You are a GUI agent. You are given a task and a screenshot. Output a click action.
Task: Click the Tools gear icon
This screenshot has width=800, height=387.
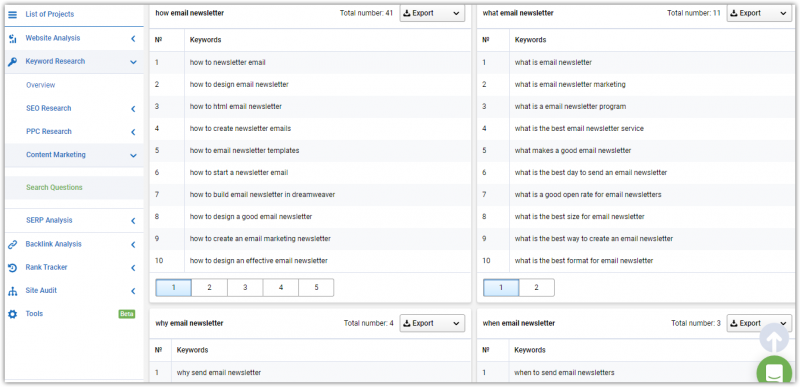pos(13,314)
